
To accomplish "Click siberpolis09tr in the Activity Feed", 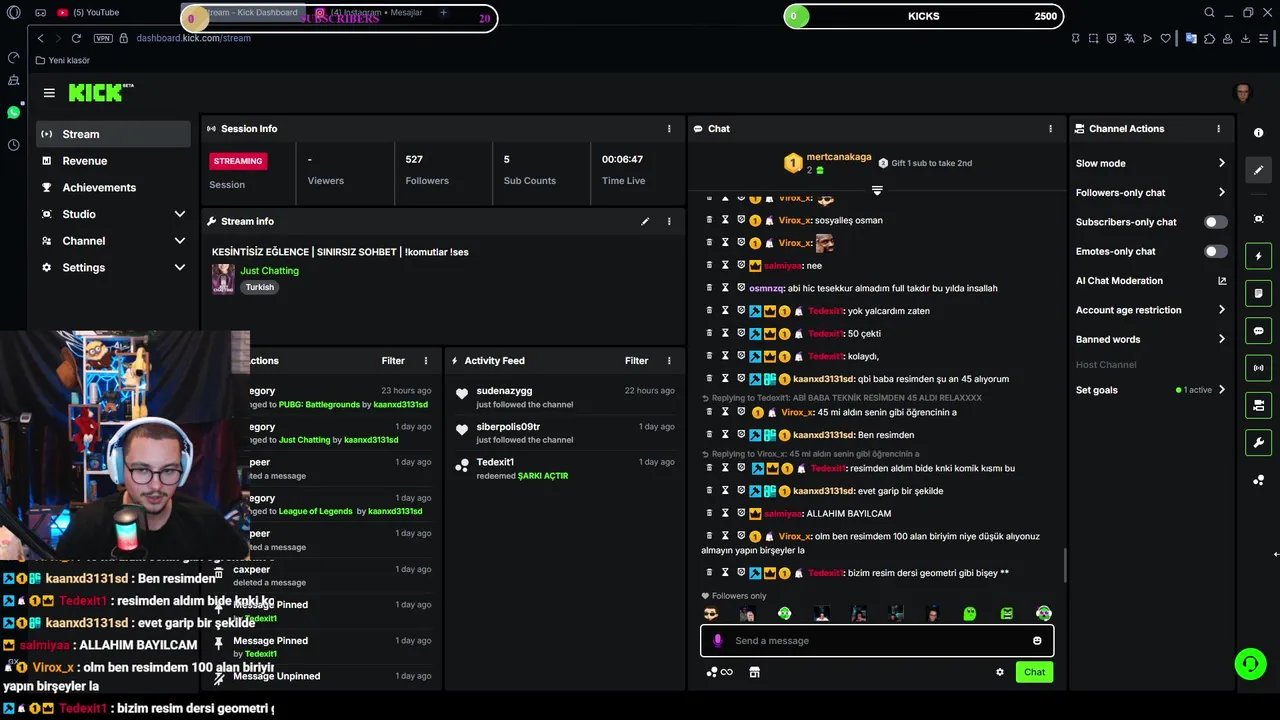I will click(x=508, y=427).
